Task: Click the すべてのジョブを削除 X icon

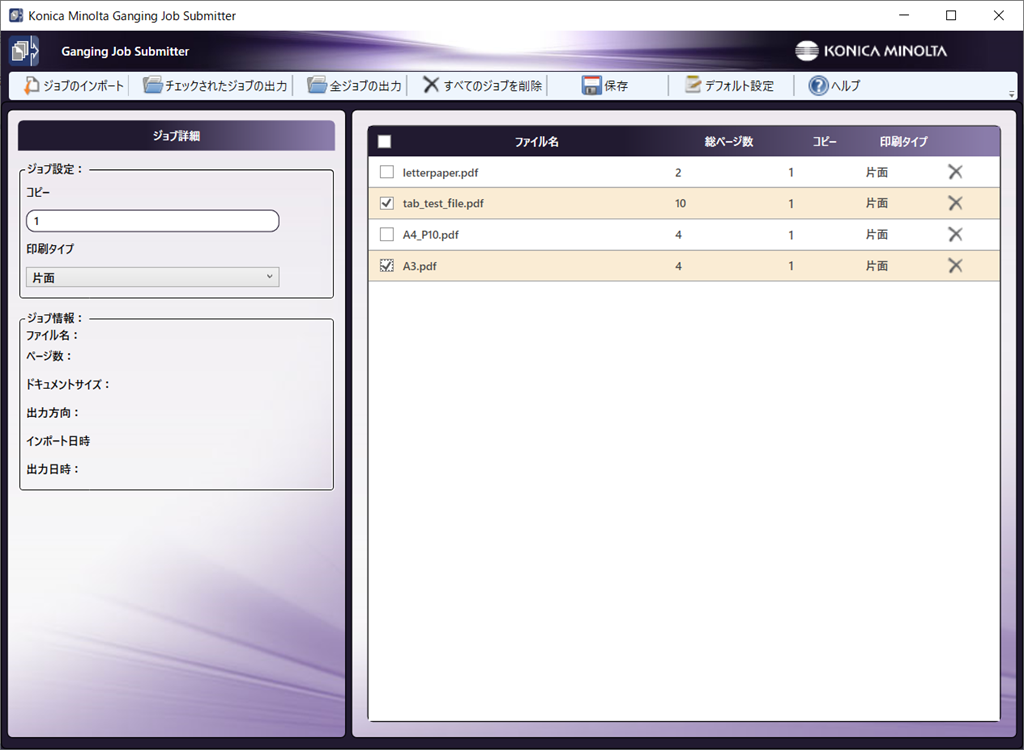Action: [x=430, y=85]
